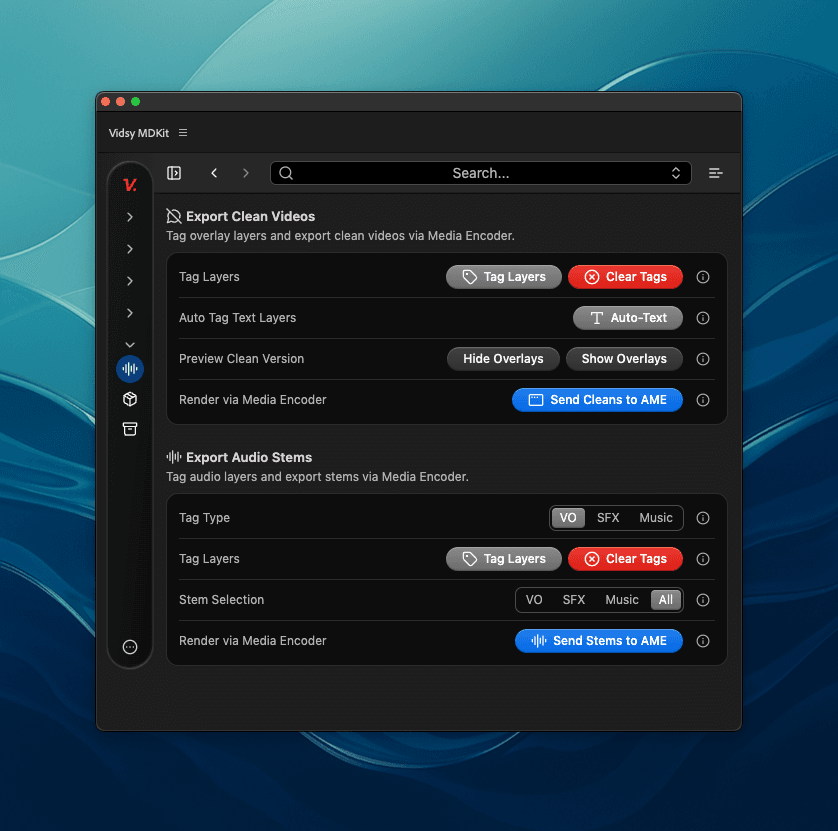The height and width of the screenshot is (831, 838).
Task: Select SFX in Tag Type
Action: pyautogui.click(x=608, y=518)
